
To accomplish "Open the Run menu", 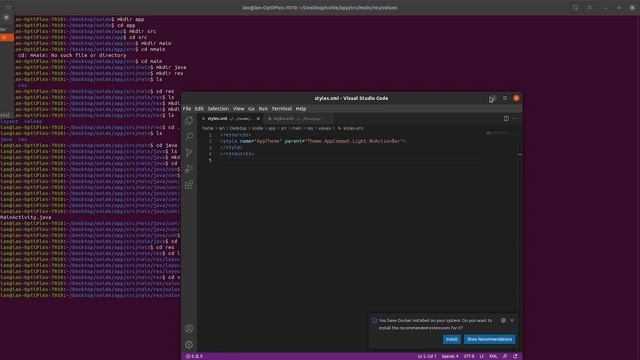I will (x=263, y=109).
